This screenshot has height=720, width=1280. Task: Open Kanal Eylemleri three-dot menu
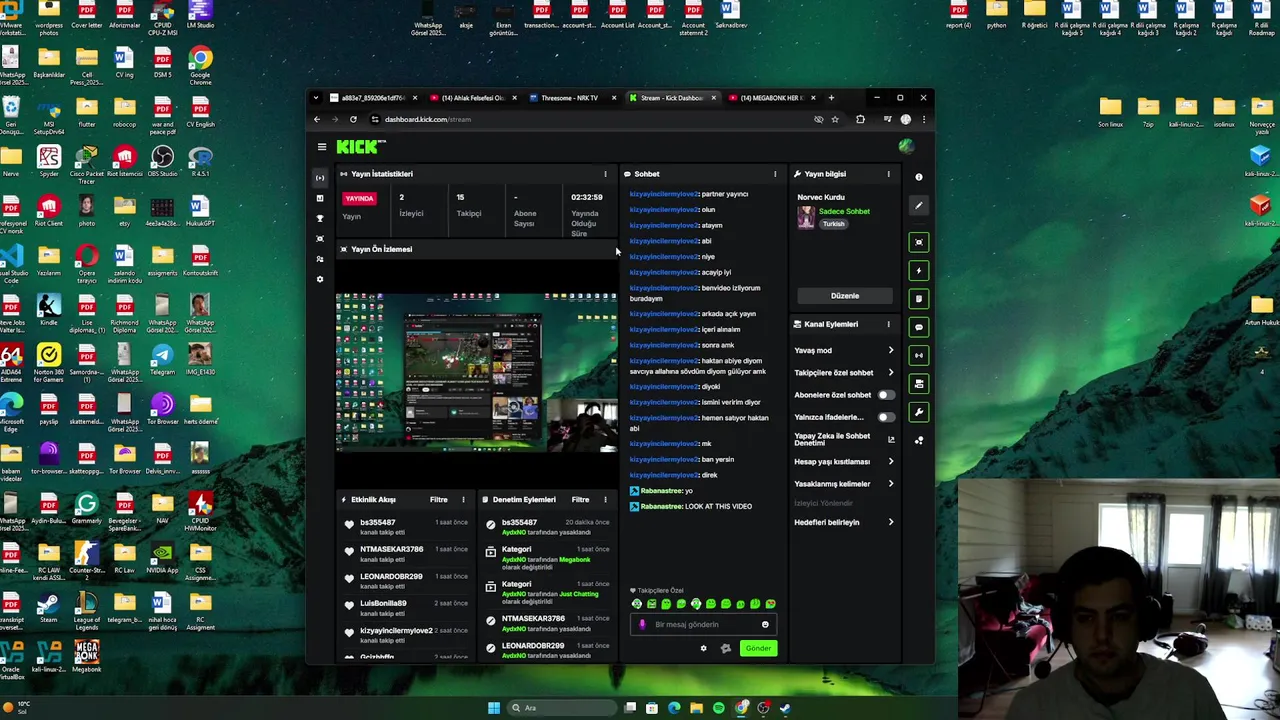pyautogui.click(x=888, y=324)
